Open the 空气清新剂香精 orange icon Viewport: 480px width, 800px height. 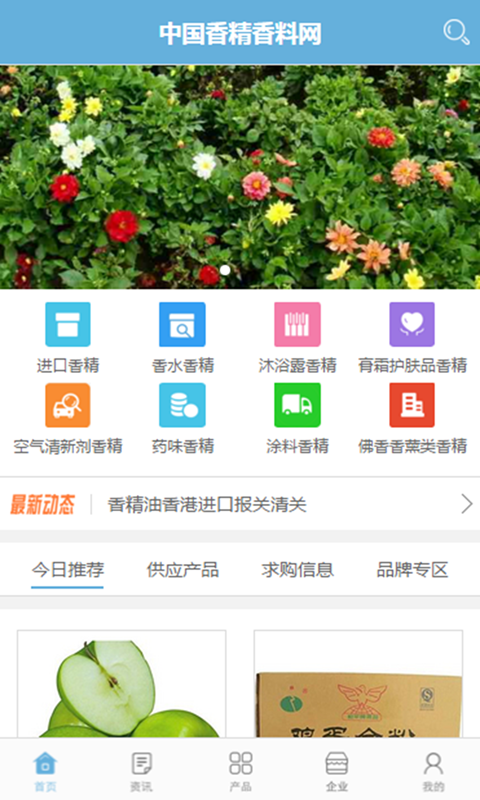tap(68, 405)
